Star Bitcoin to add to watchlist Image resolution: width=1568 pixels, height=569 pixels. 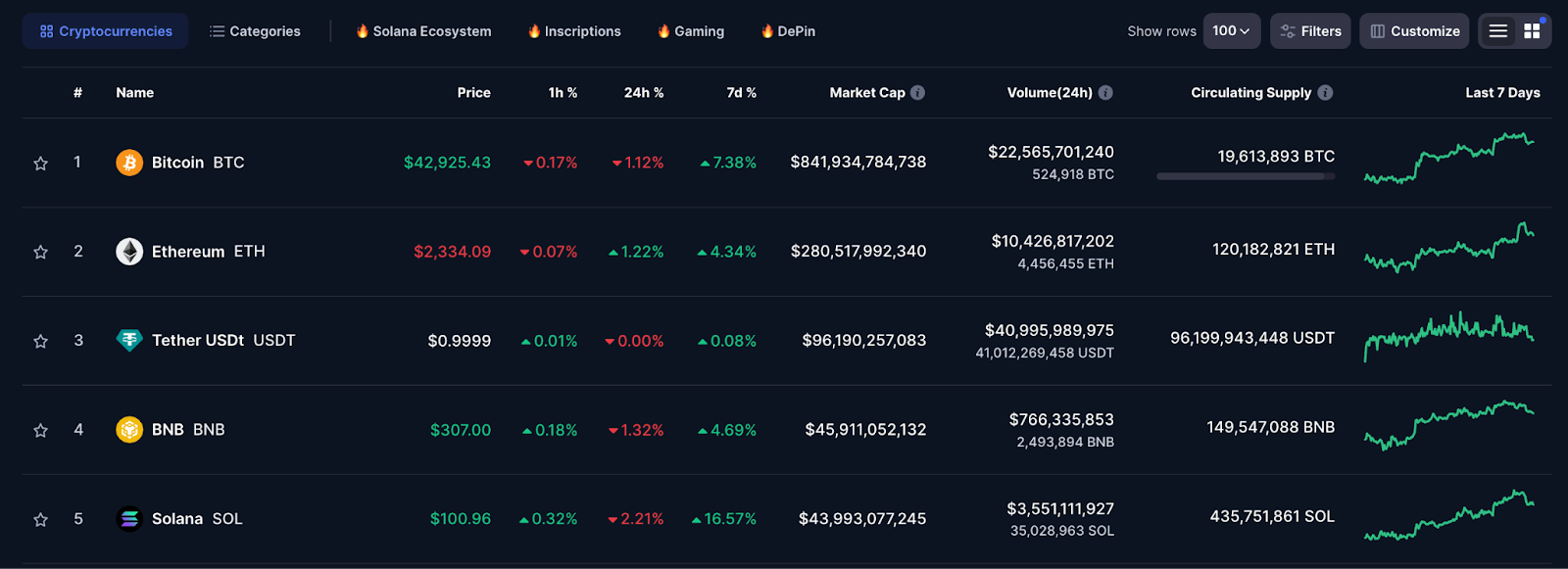pyautogui.click(x=40, y=164)
